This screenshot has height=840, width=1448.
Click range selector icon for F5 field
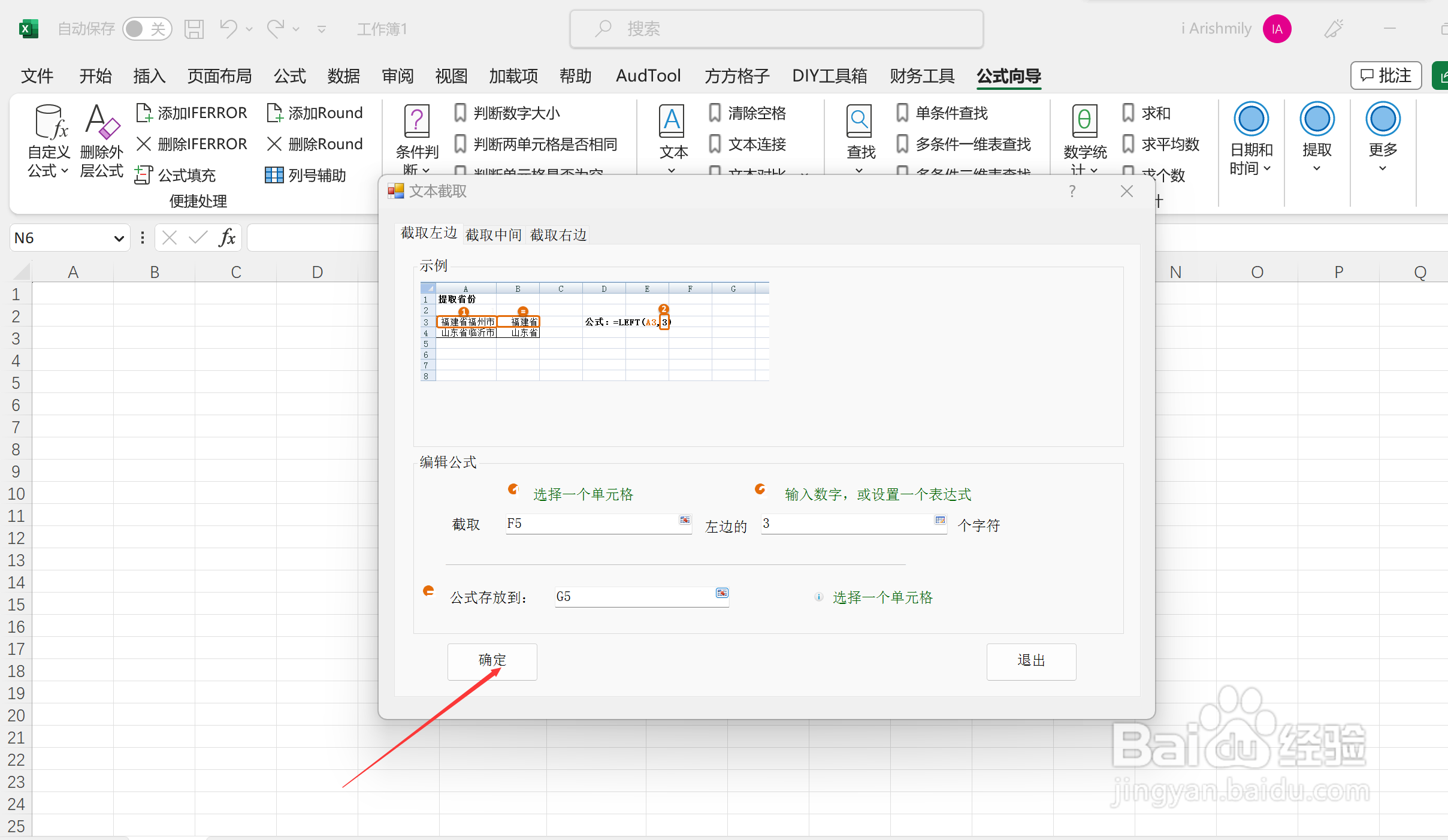tap(684, 519)
